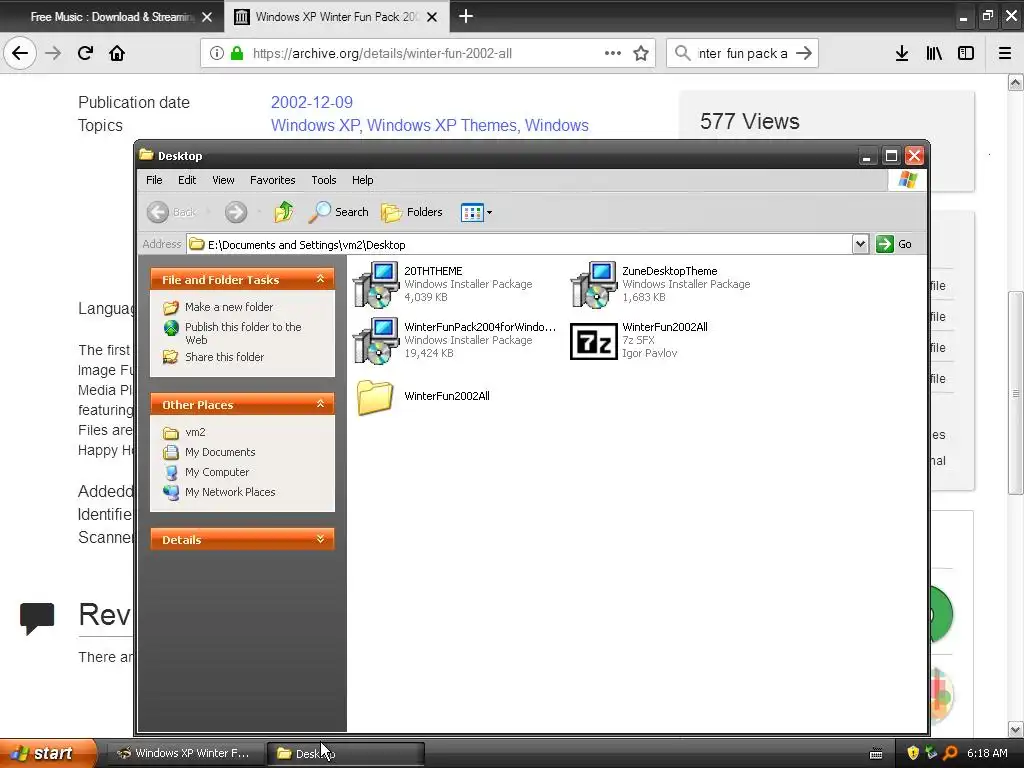The width and height of the screenshot is (1024, 768).
Task: Switch to Free Music Download tab
Action: (x=112, y=17)
